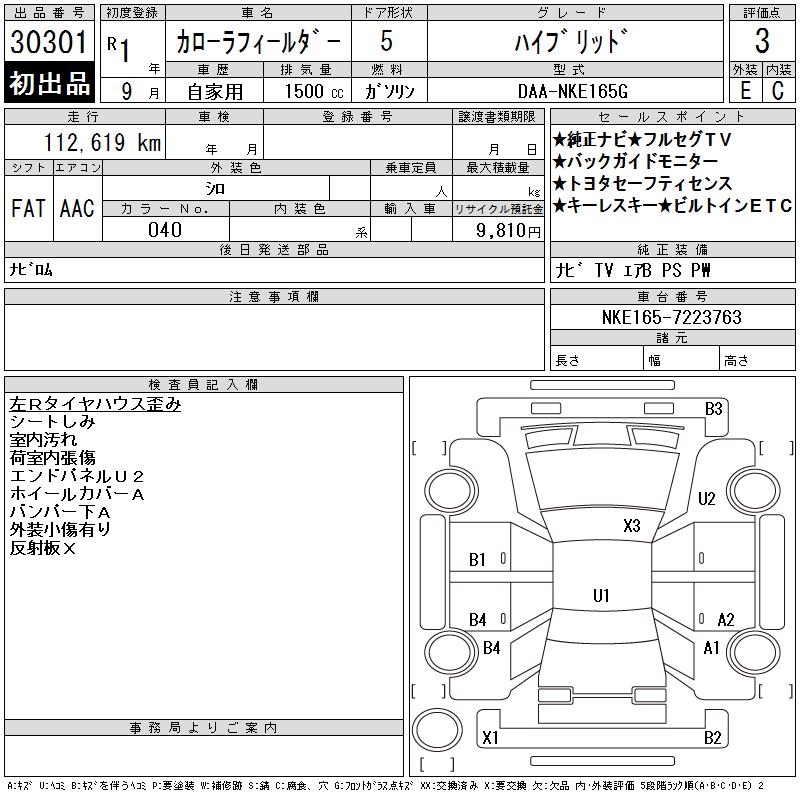This screenshot has width=800, height=800.
Task: Select interior grade C
Action: click(778, 91)
